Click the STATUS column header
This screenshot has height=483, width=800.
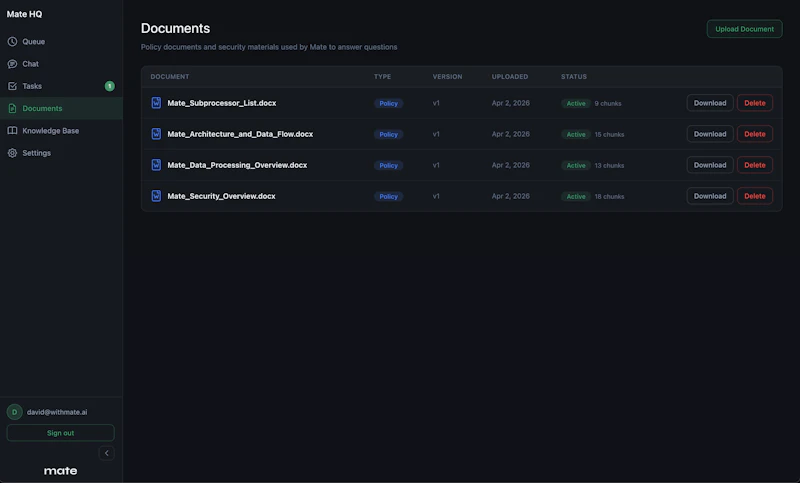tap(574, 77)
